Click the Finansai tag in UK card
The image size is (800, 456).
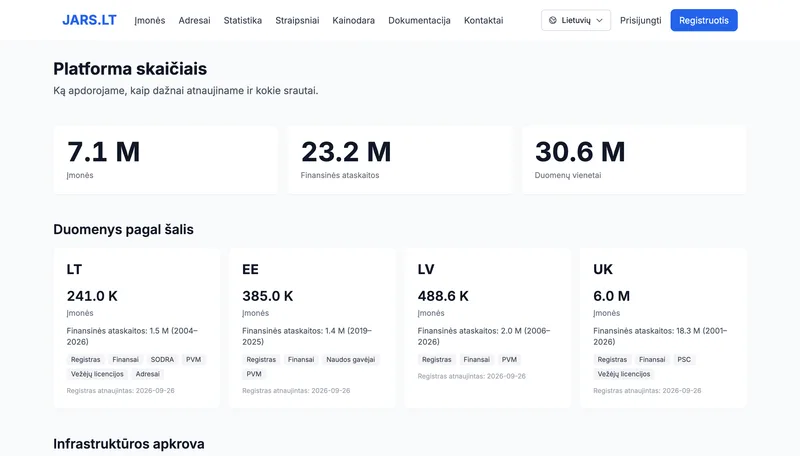pyautogui.click(x=652, y=360)
